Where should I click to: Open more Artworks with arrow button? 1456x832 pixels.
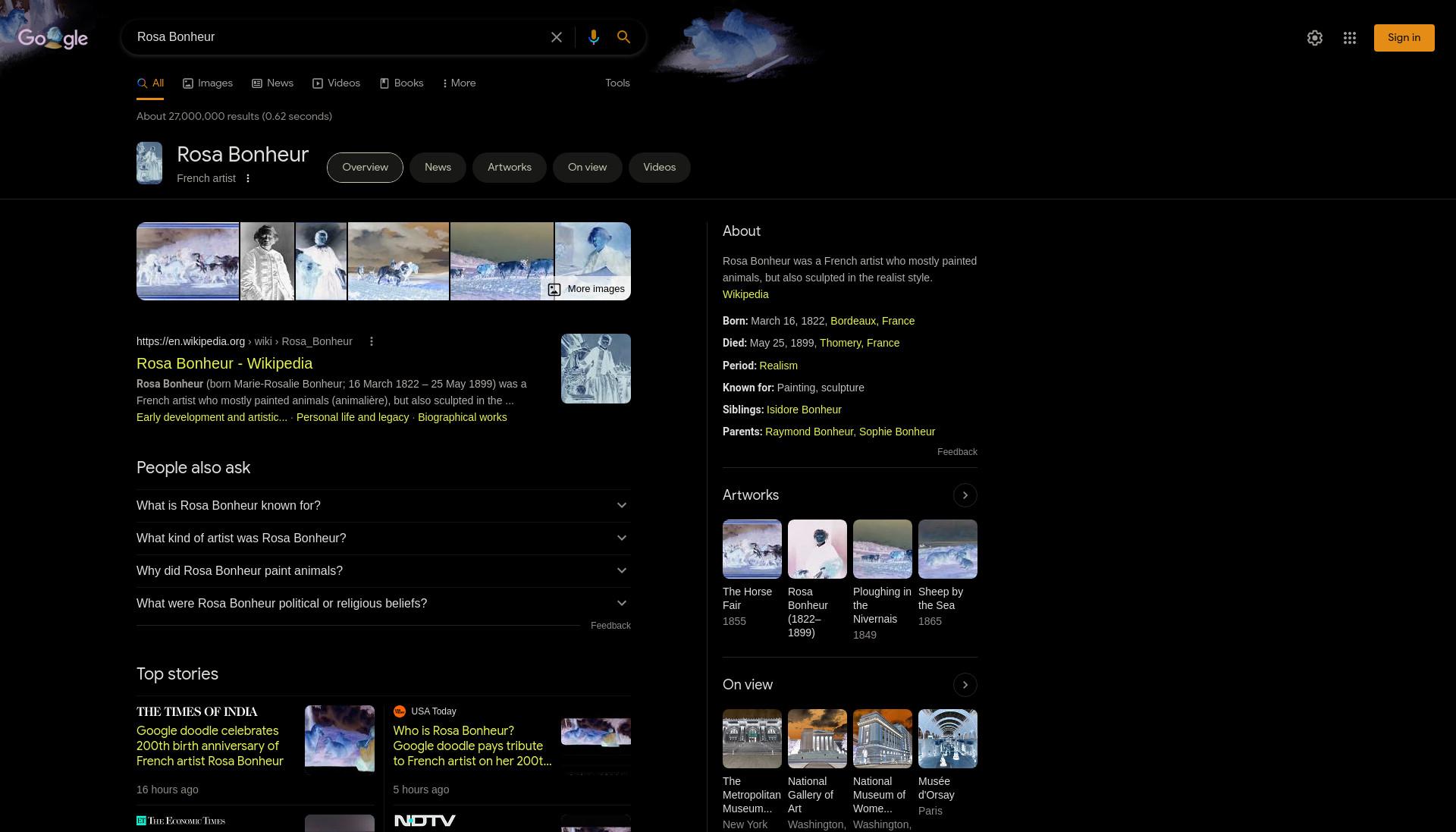click(965, 495)
